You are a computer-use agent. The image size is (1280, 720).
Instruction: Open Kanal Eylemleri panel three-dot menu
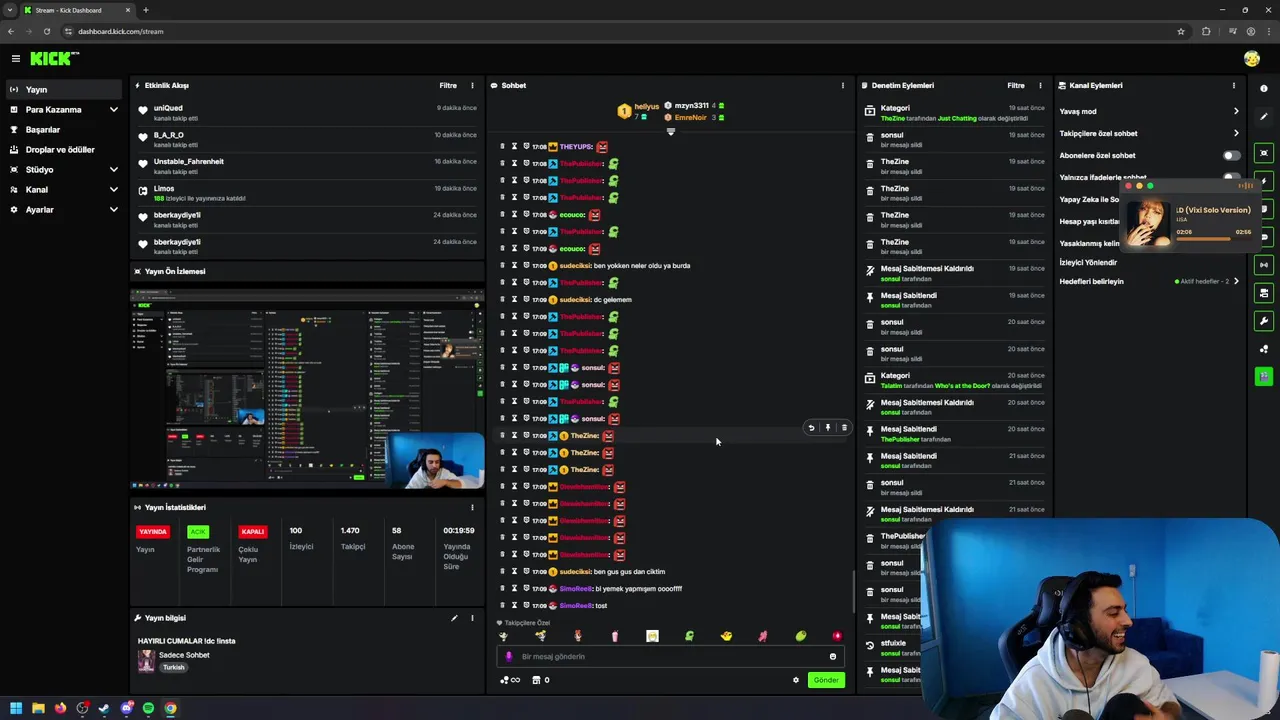(x=1233, y=85)
